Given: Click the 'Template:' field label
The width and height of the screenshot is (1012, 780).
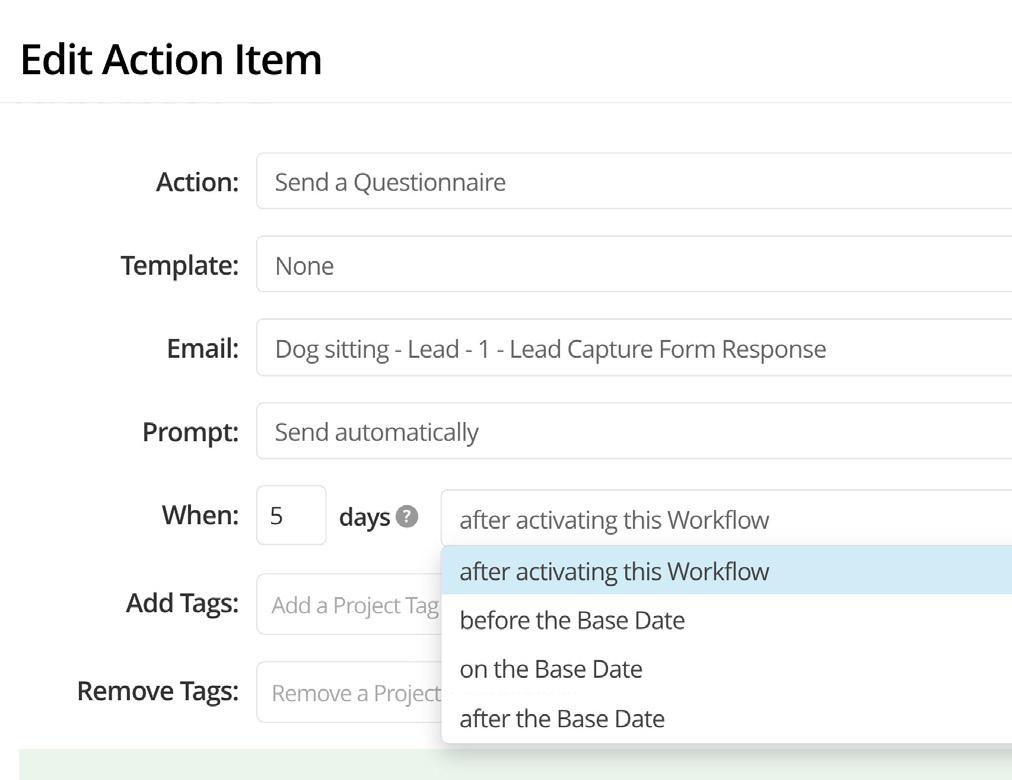Looking at the screenshot, I should coord(180,265).
